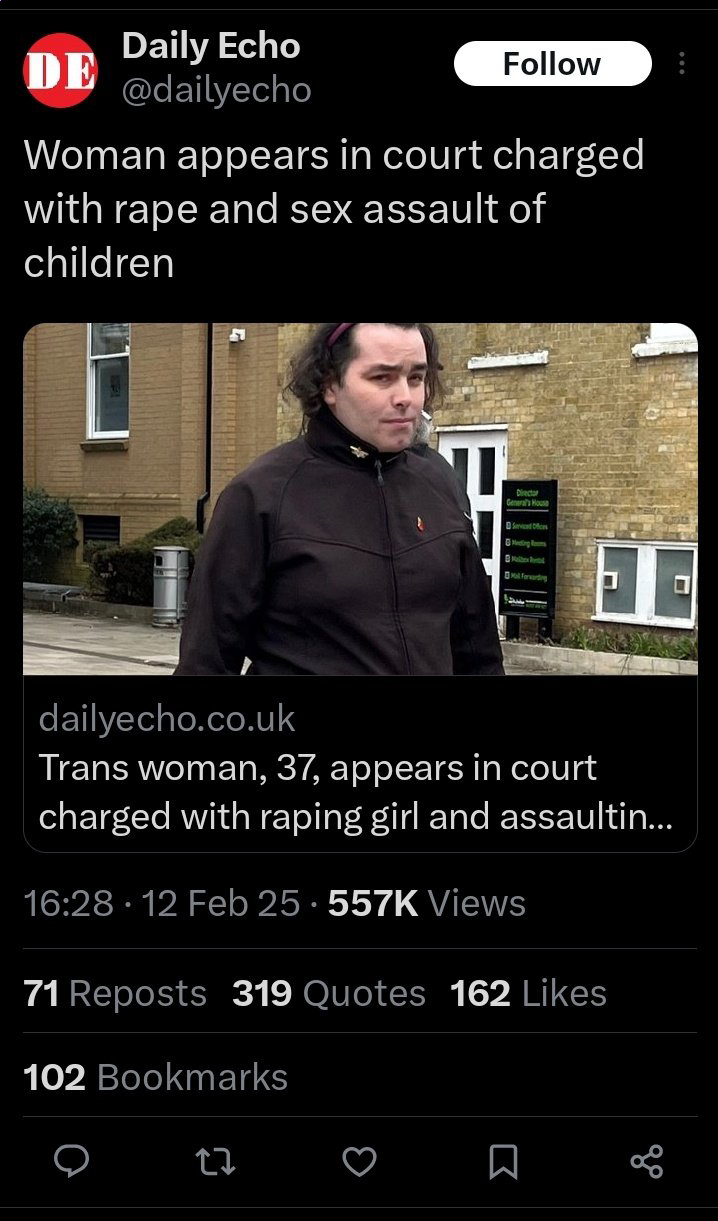View the 162 Likes list
Viewport: 718px width, 1221px height.
click(528, 993)
